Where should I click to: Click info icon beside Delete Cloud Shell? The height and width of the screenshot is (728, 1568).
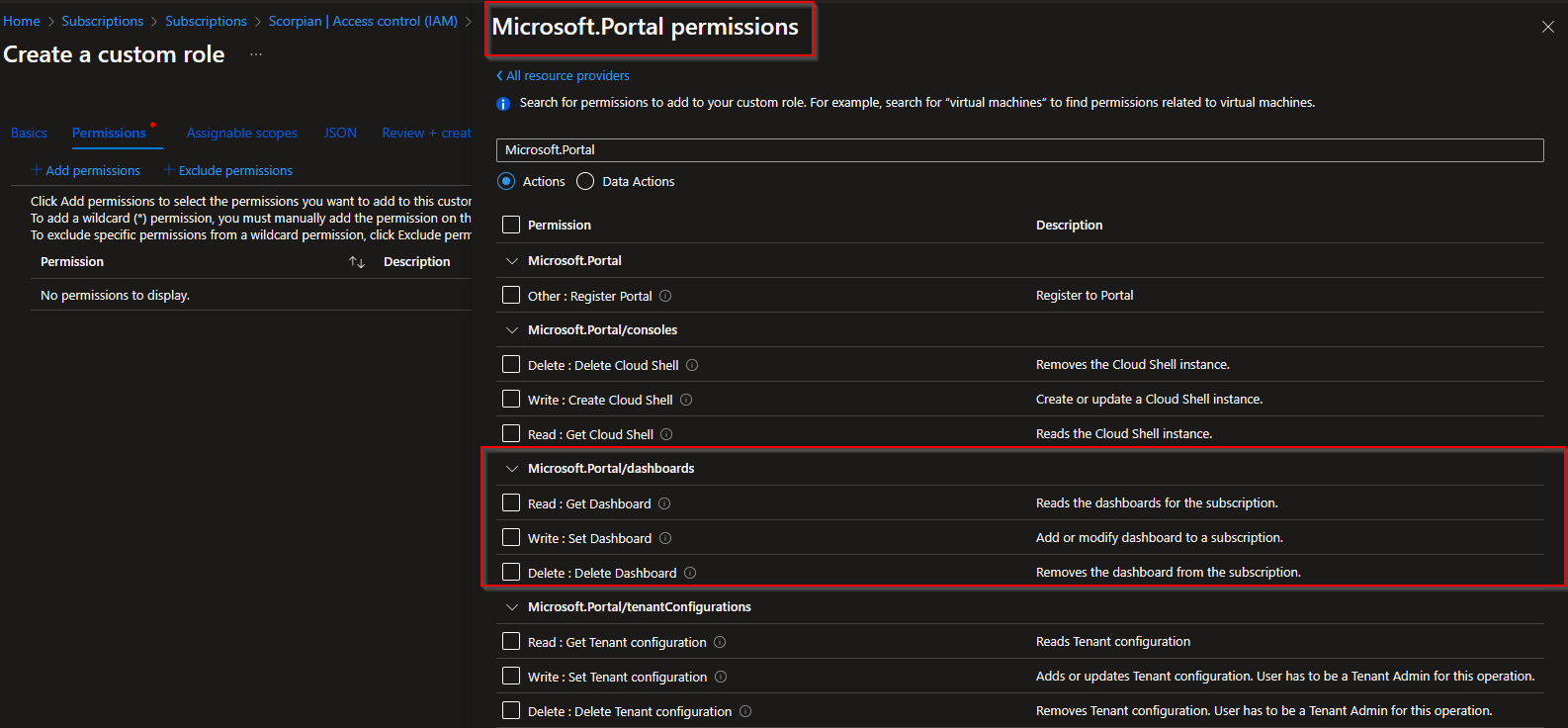(692, 365)
